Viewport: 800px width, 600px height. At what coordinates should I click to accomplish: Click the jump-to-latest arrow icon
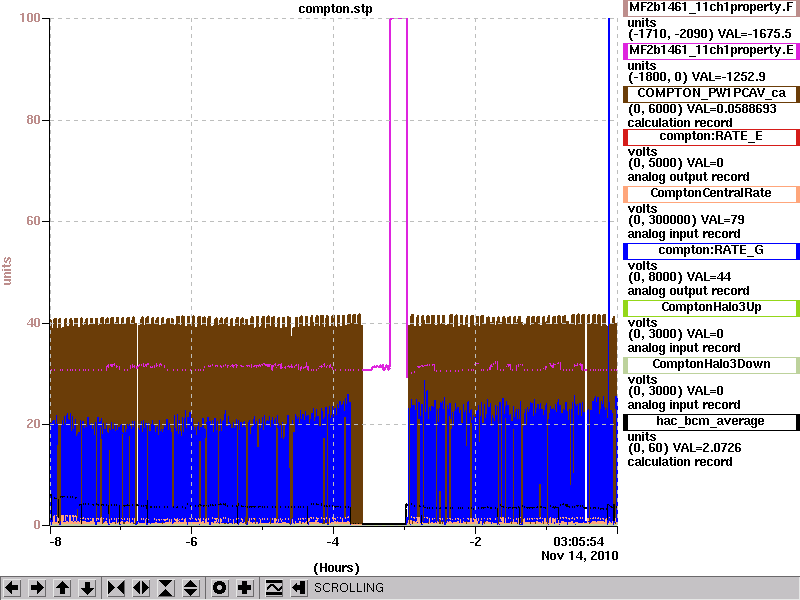pyautogui.click(x=299, y=588)
